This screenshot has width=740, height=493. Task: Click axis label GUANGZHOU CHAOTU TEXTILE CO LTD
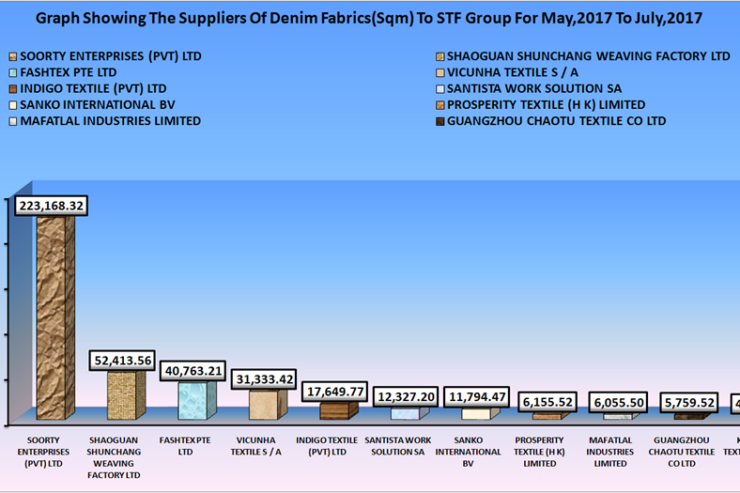coord(681,451)
